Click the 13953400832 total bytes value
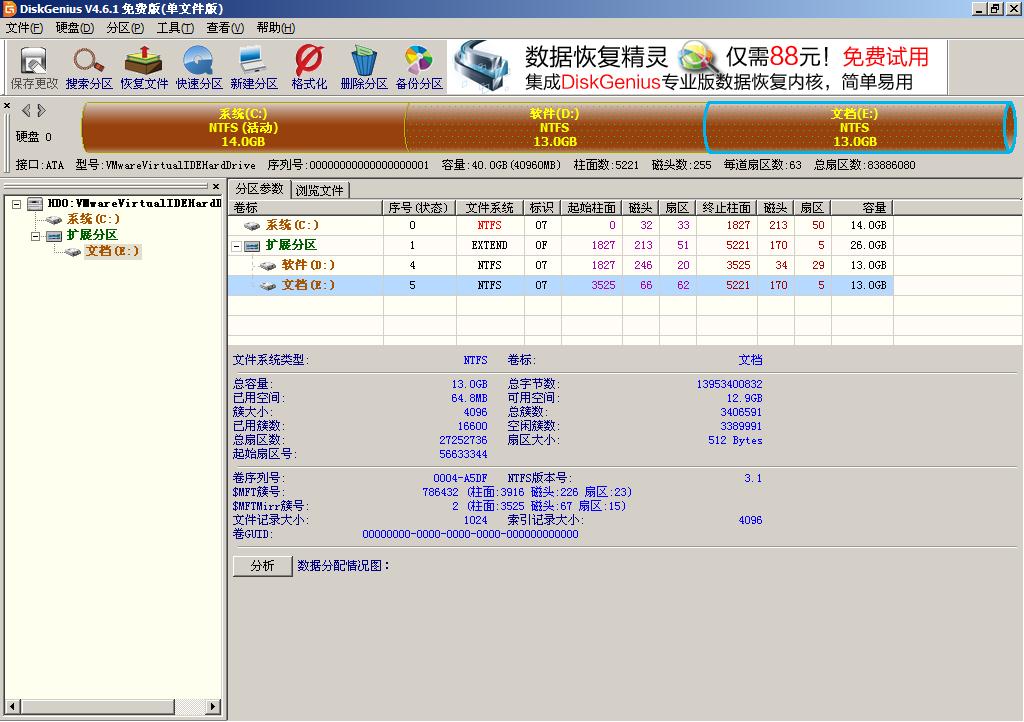 [729, 384]
